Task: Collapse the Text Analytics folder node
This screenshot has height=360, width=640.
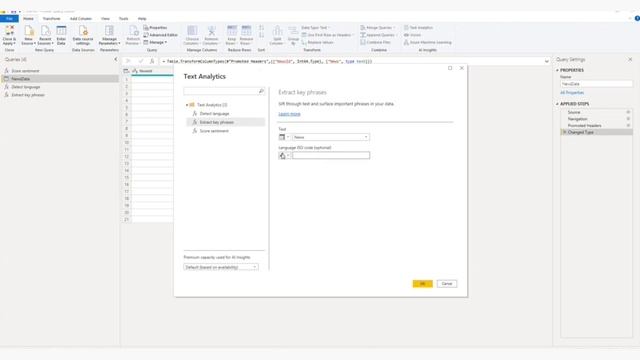Action: click(x=187, y=105)
